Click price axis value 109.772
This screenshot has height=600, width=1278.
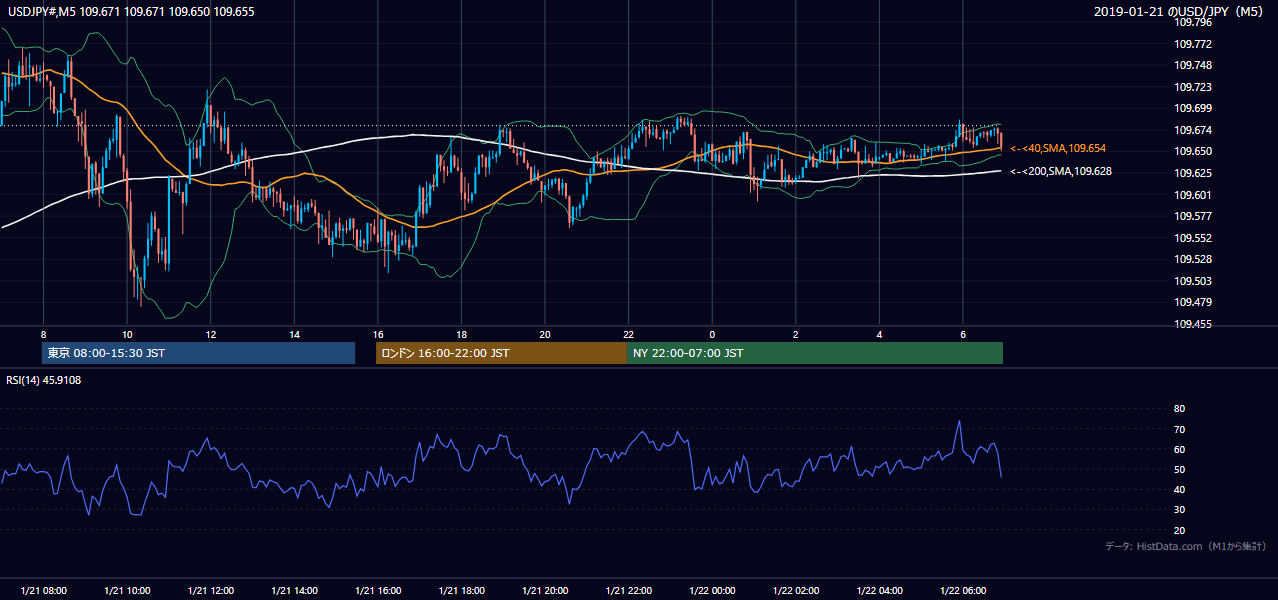(1193, 44)
